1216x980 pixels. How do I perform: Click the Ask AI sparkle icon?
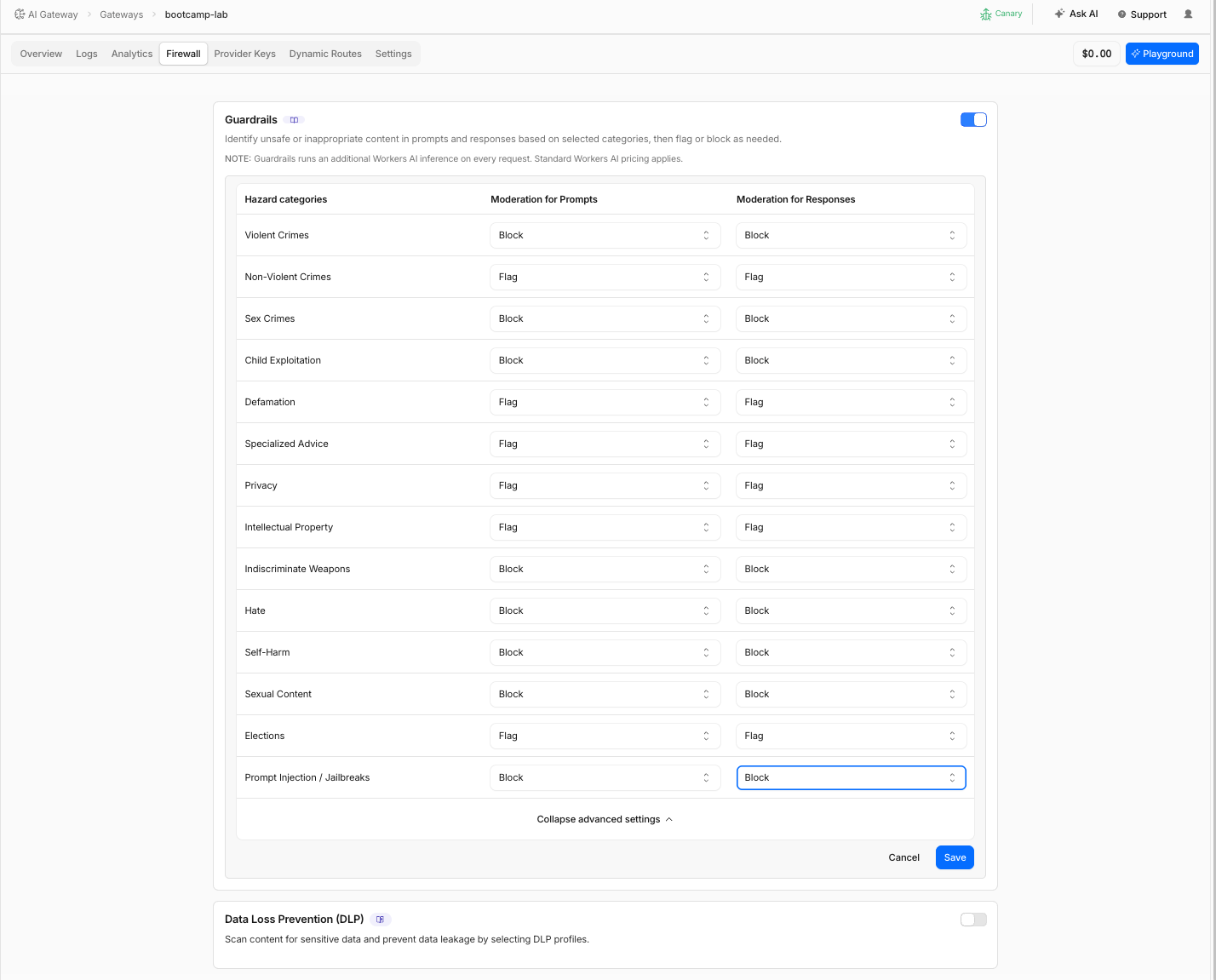pyautogui.click(x=1059, y=14)
